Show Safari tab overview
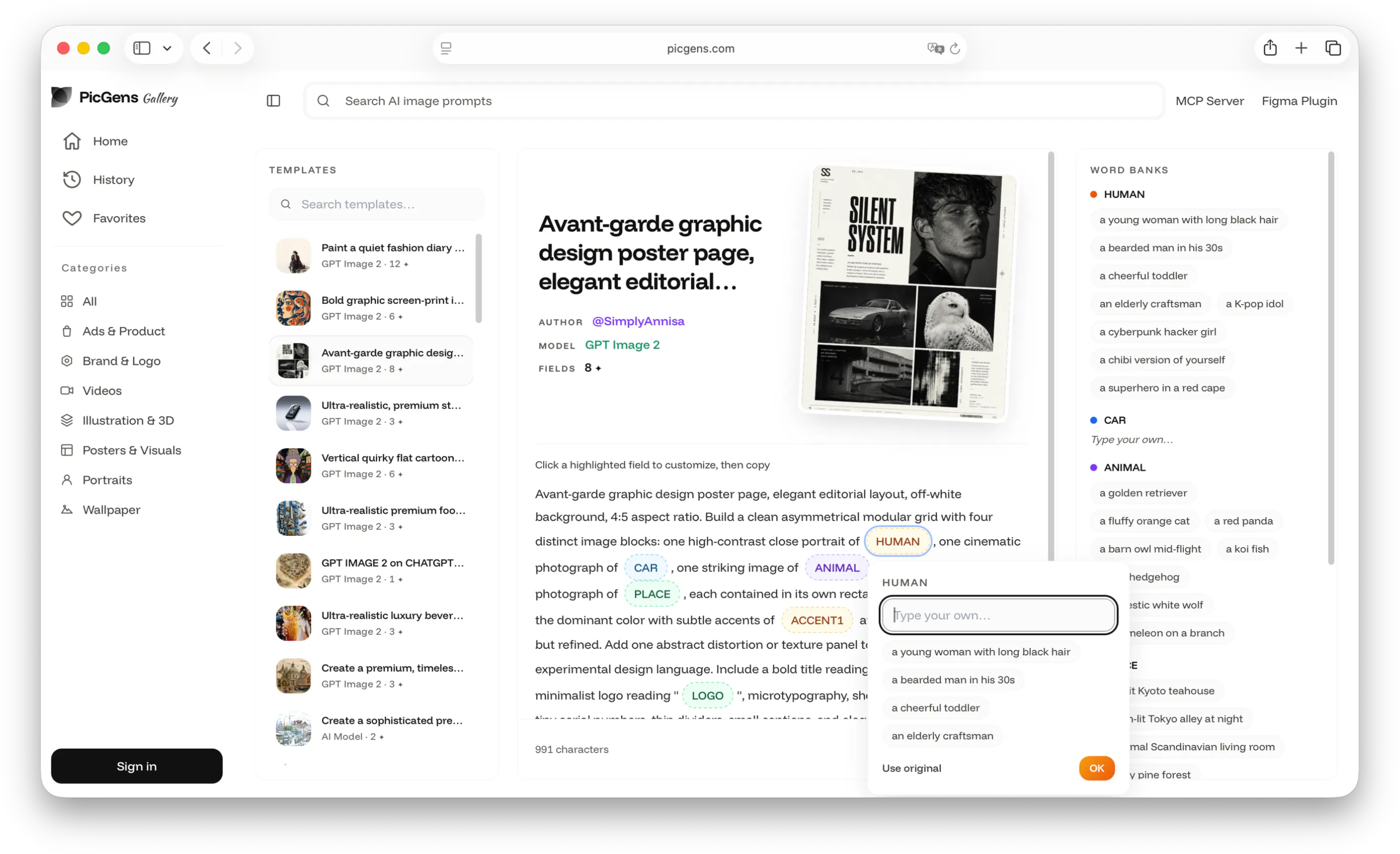This screenshot has width=1400, height=854. [1333, 48]
